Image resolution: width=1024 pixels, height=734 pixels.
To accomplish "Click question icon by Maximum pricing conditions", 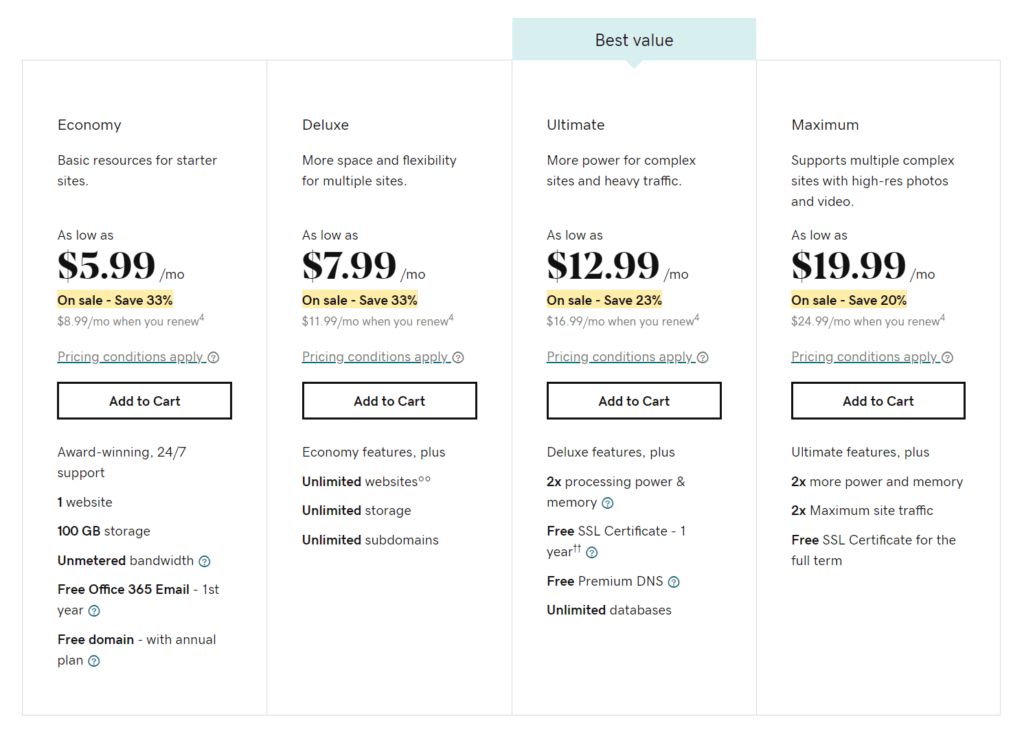I will 948,357.
